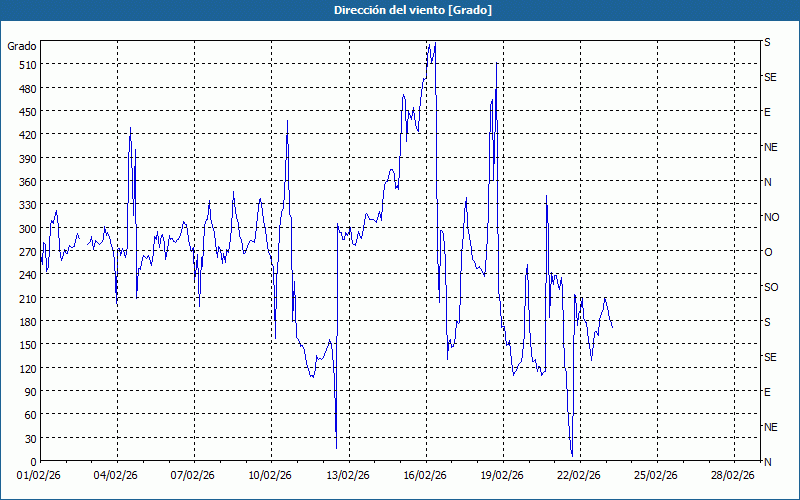This screenshot has width=800, height=500.
Task: Click the chart title 'Dirección del viento [Grado]'
Action: tap(399, 9)
